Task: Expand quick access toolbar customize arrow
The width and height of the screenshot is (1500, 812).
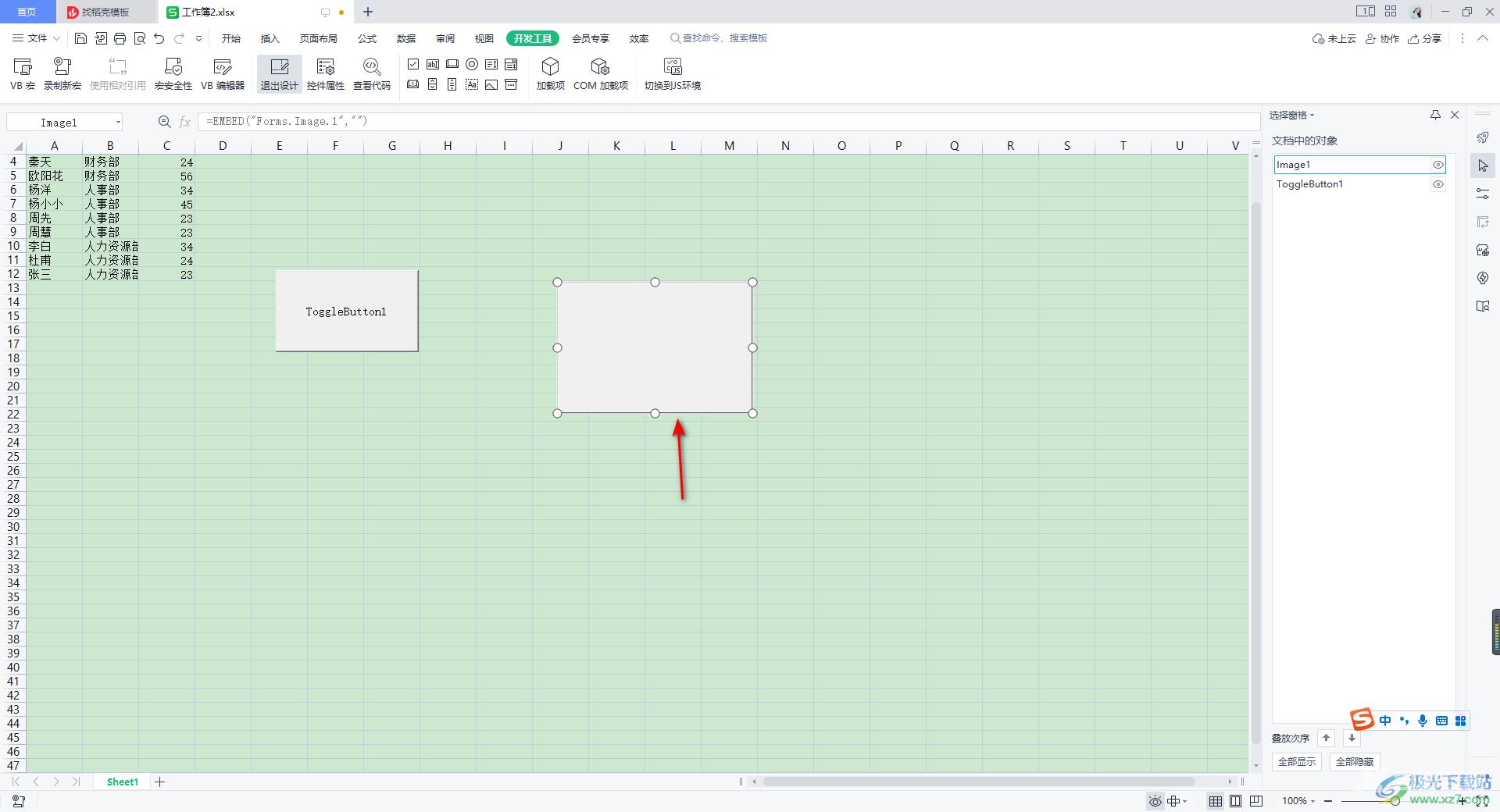Action: [198, 38]
